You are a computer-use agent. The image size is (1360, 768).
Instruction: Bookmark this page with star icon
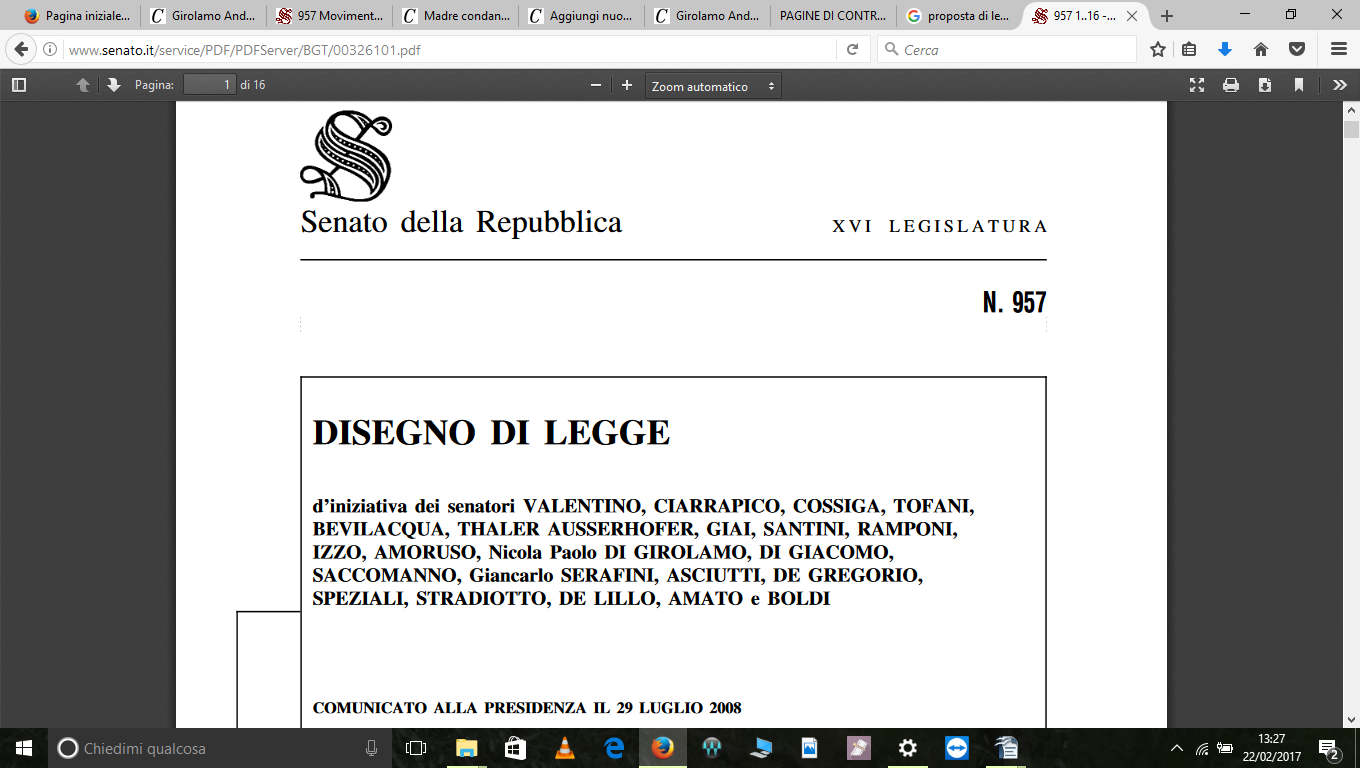click(1158, 49)
